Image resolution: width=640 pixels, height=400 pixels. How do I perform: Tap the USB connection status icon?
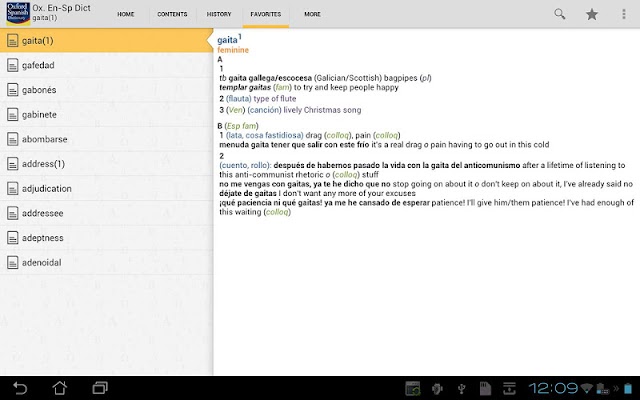coord(462,389)
